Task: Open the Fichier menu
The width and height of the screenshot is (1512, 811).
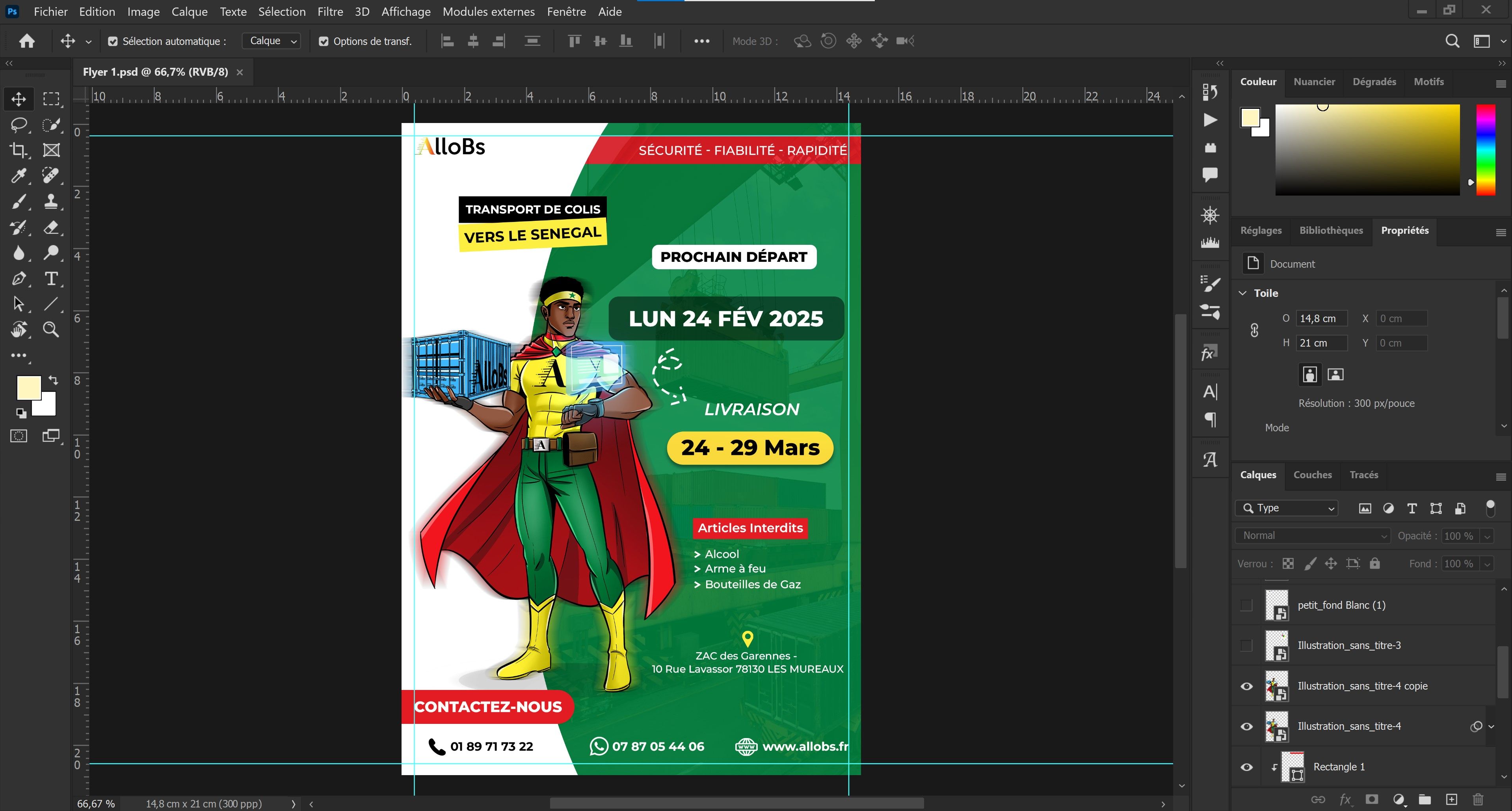Action: [50, 12]
